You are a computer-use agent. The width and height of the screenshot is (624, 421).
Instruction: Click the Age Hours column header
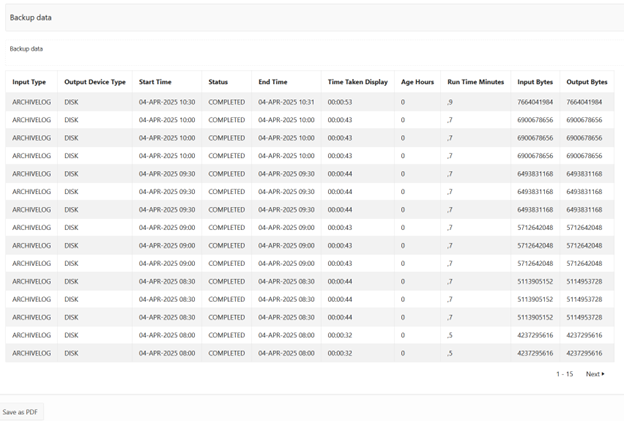(416, 82)
